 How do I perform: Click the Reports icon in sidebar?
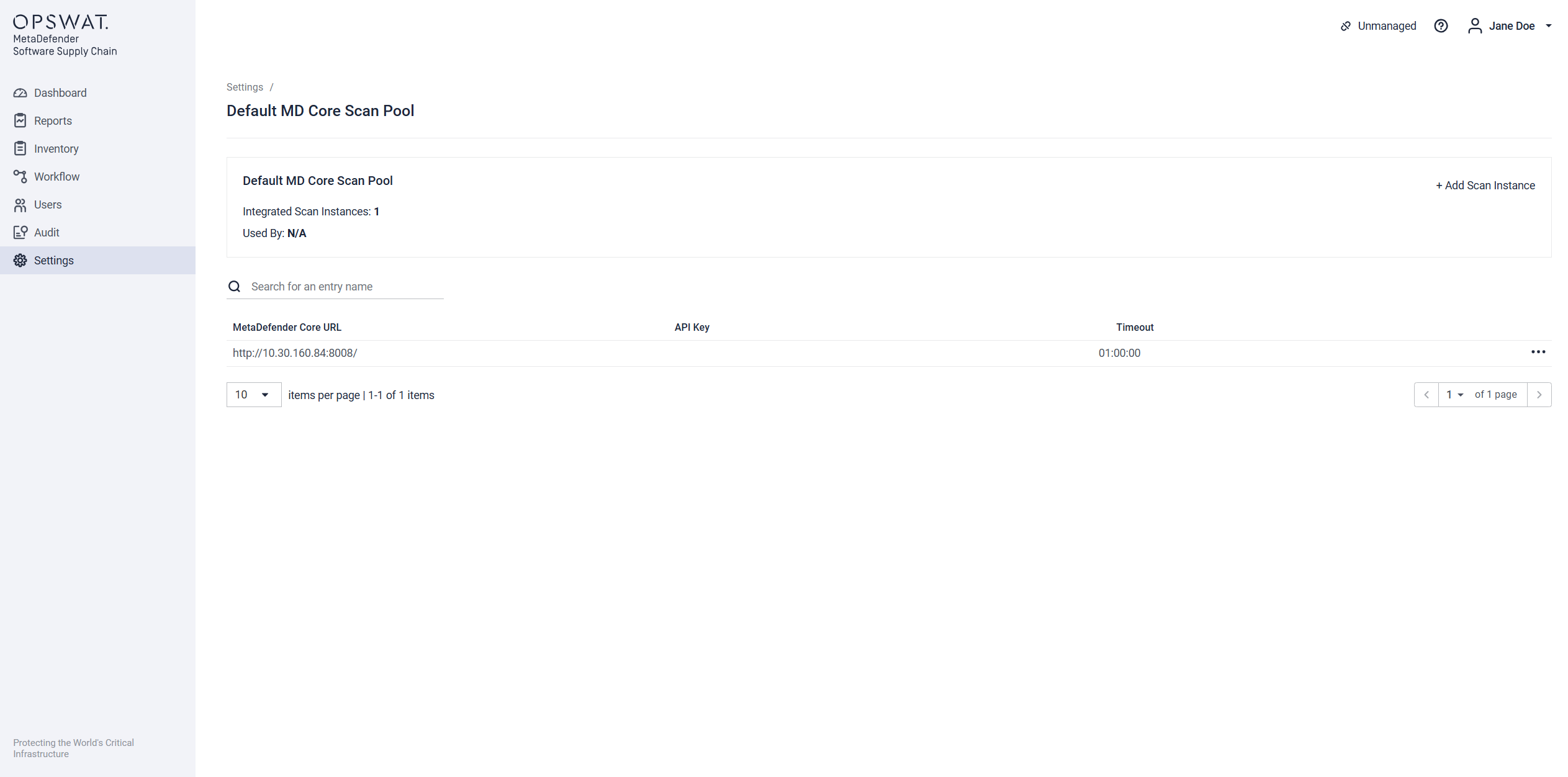[x=20, y=121]
